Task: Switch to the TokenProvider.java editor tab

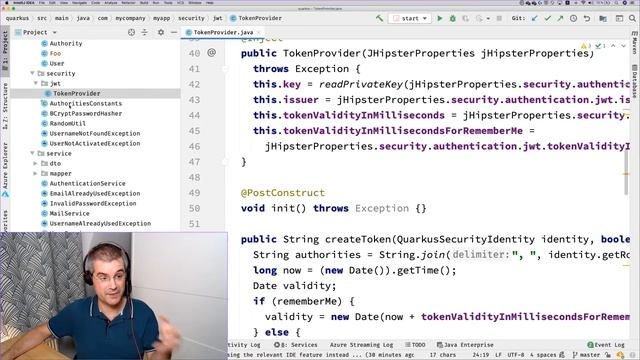Action: (x=223, y=32)
